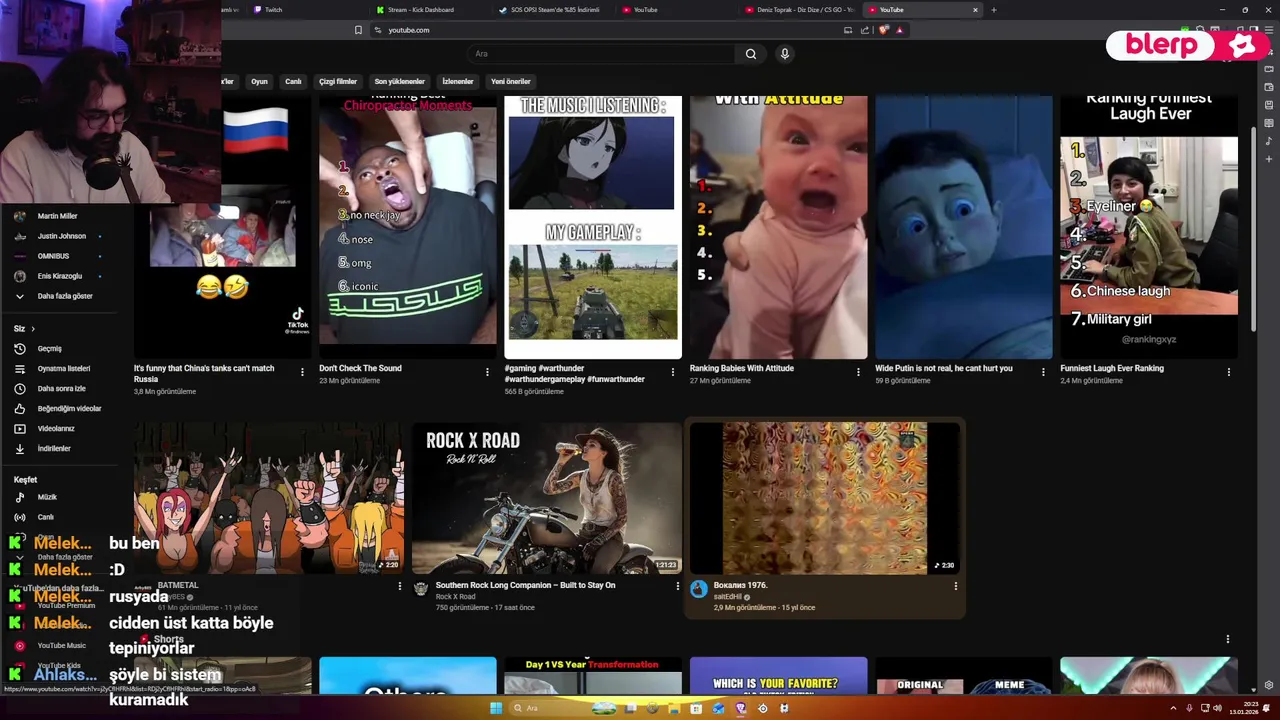1280x720 pixels.
Task: Open the Windows Start menu
Action: [495, 708]
